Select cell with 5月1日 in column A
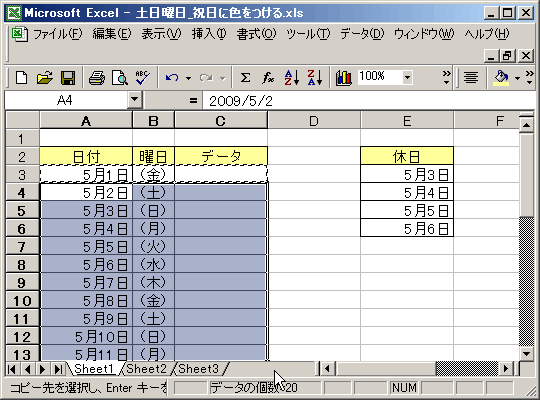 [86, 174]
